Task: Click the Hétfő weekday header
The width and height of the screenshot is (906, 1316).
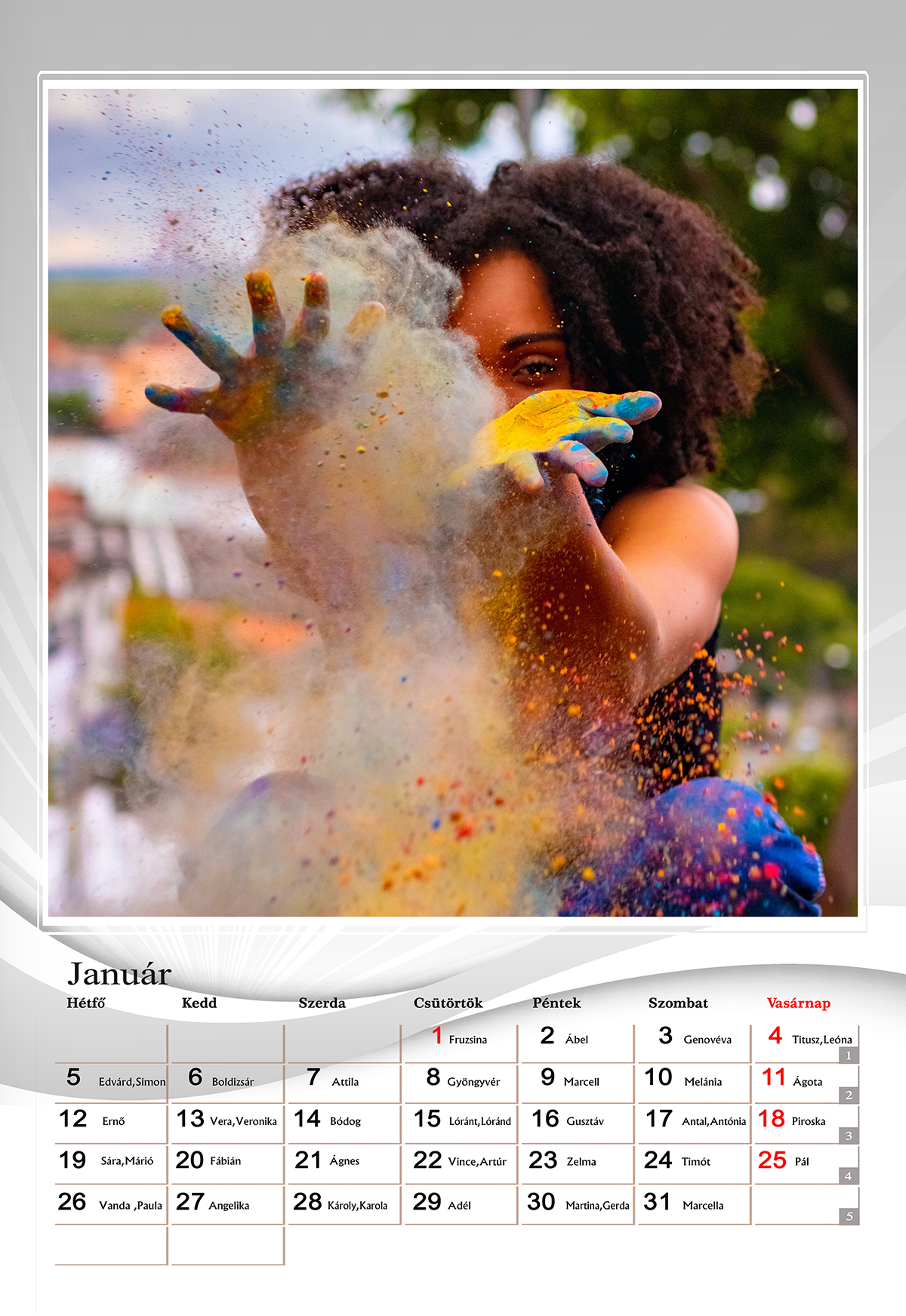Action: tap(86, 1003)
